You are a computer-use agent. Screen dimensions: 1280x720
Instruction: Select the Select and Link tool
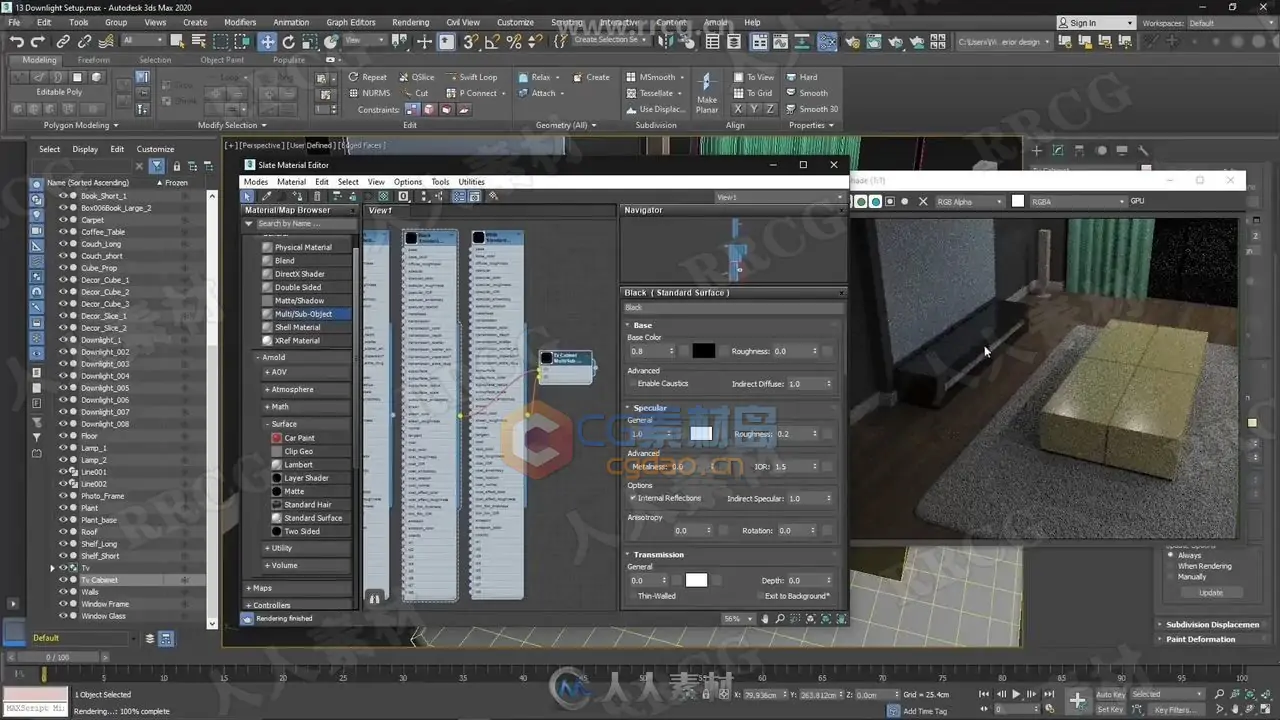63,42
